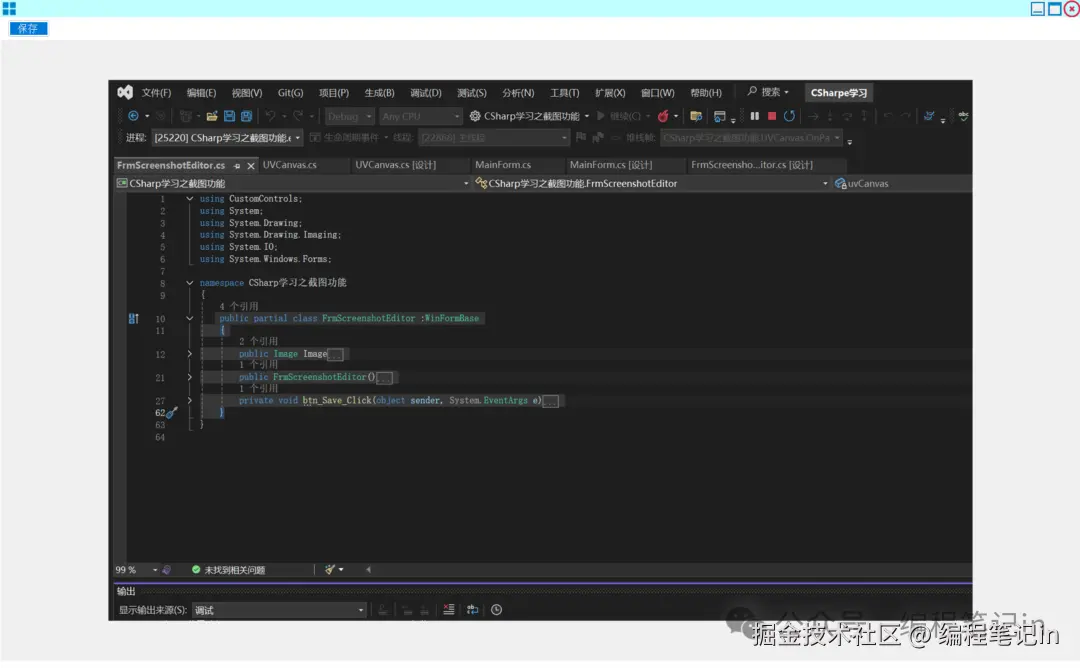Expand the FrmScreenshotEditor constructor at line 21

(x=189, y=377)
